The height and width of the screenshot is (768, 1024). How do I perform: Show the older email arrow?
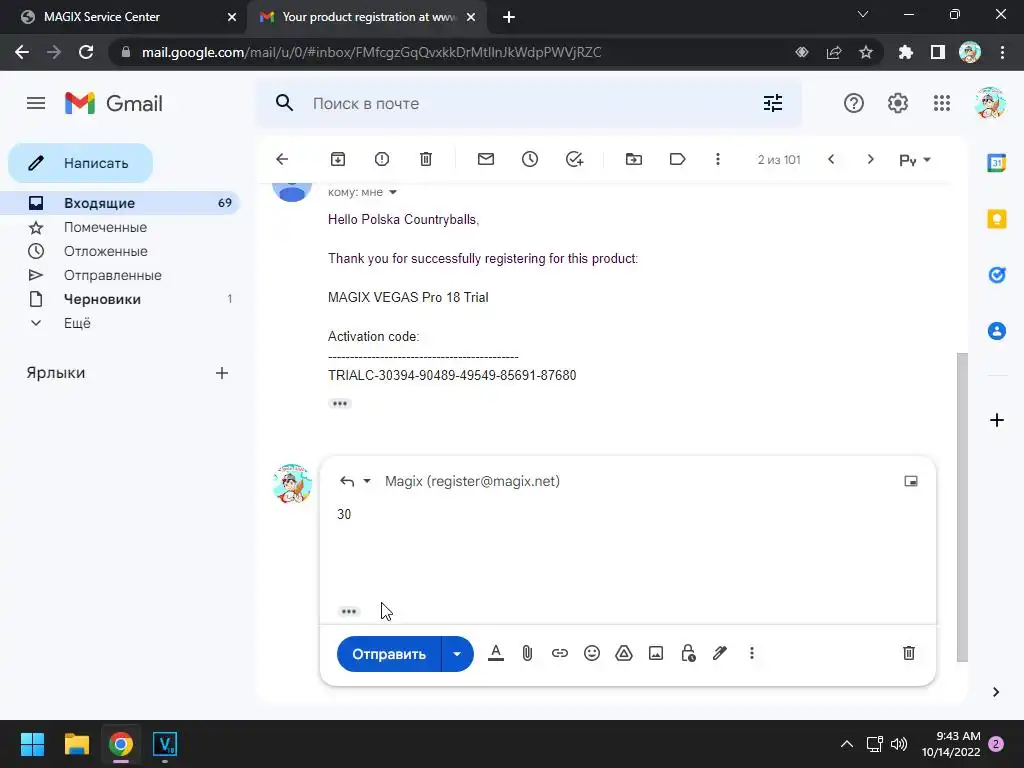tap(870, 159)
